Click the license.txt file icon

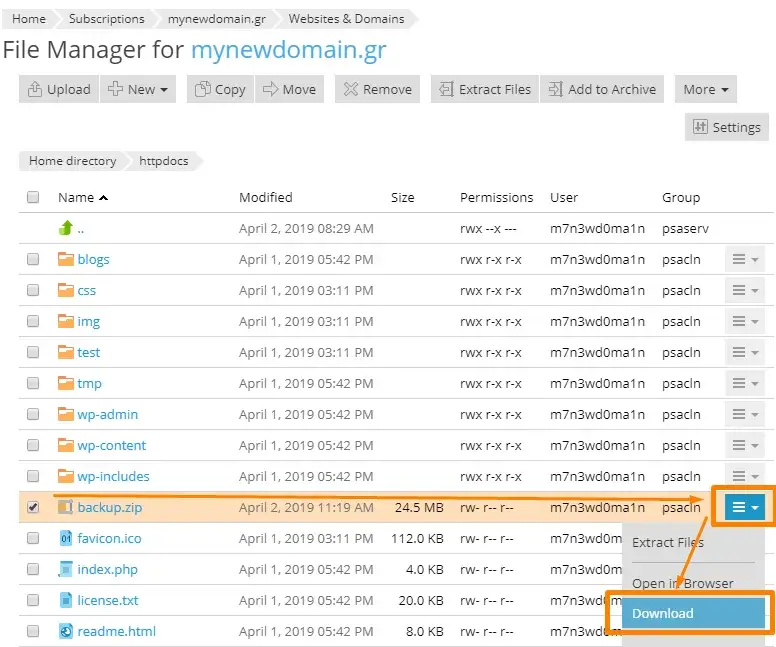[x=66, y=600]
